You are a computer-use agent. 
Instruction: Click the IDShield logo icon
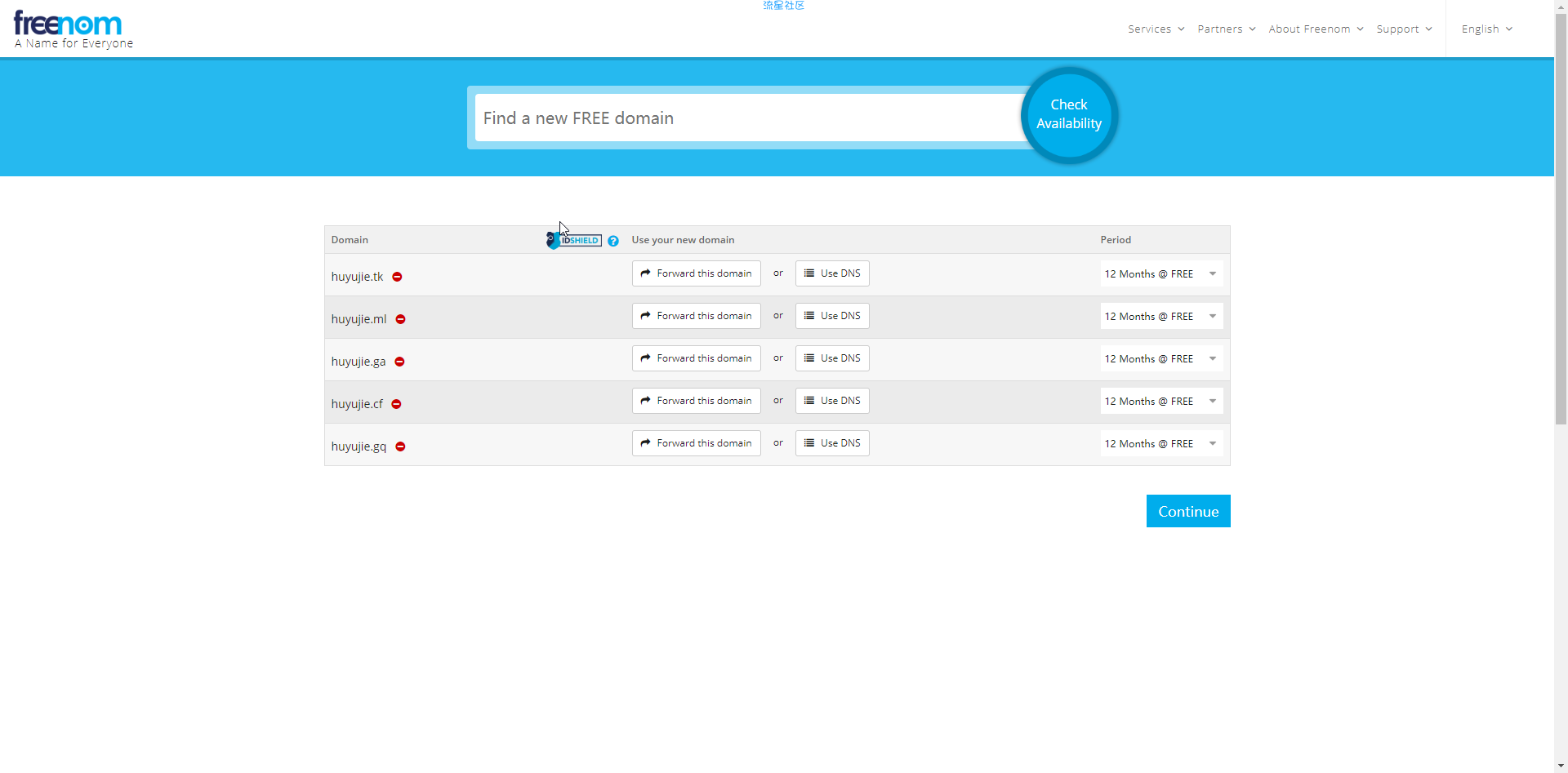tap(574, 240)
